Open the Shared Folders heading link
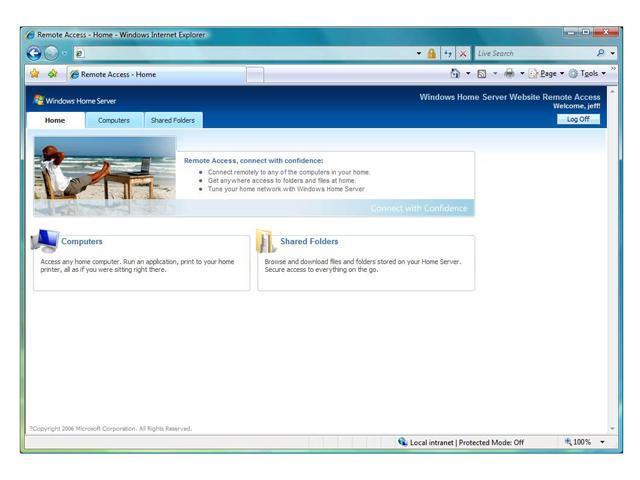 pyautogui.click(x=309, y=241)
